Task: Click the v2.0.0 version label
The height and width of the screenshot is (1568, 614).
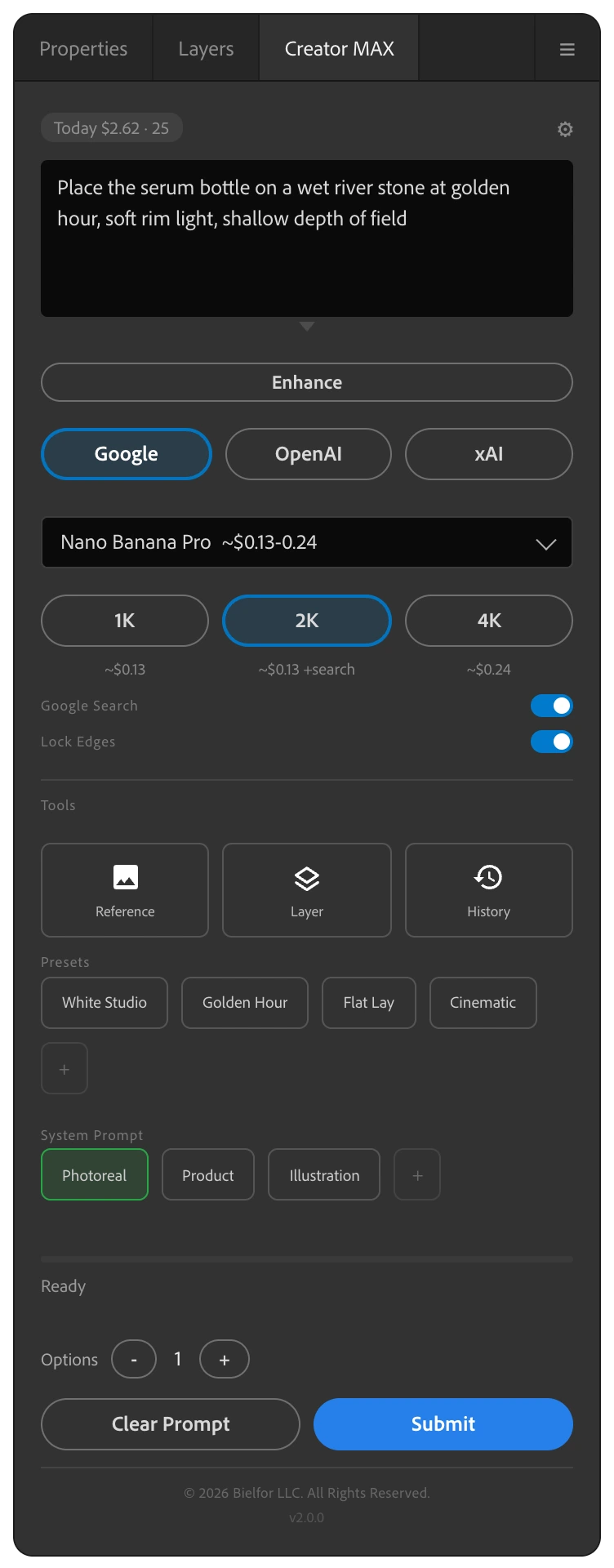Action: tap(307, 1517)
